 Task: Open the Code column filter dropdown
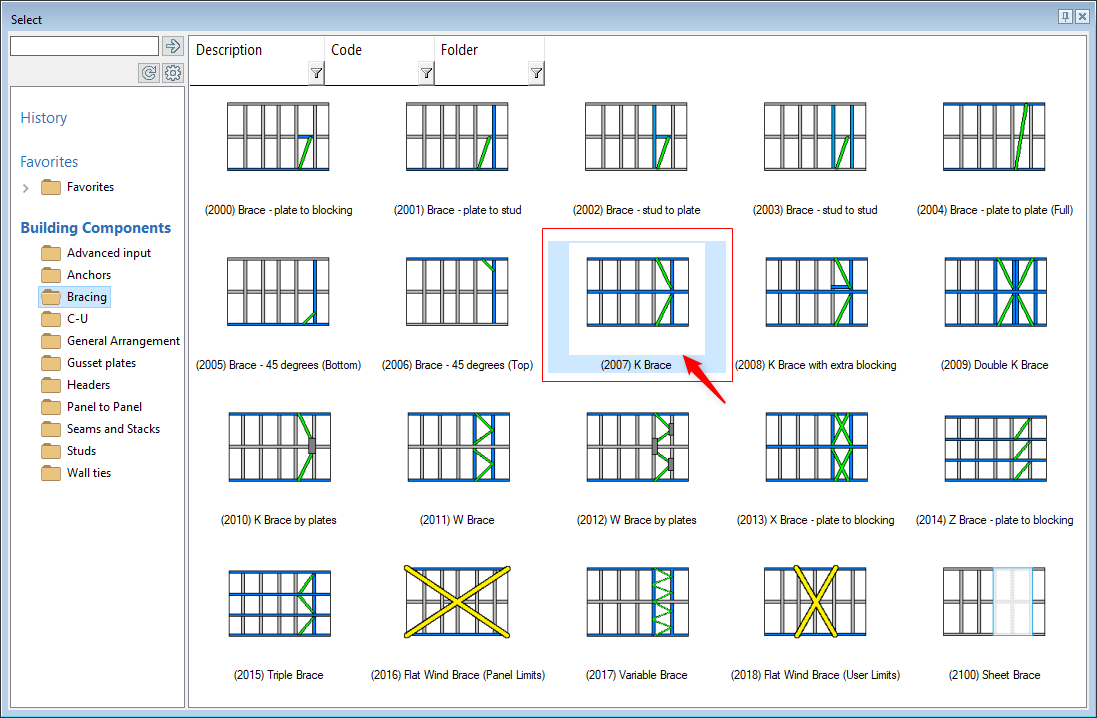coord(426,73)
